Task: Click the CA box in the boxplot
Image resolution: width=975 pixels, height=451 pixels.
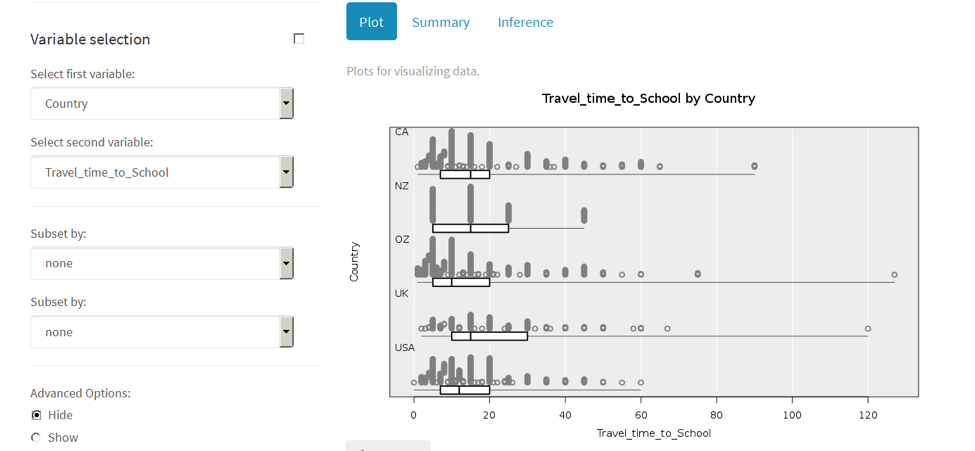Action: [x=465, y=174]
